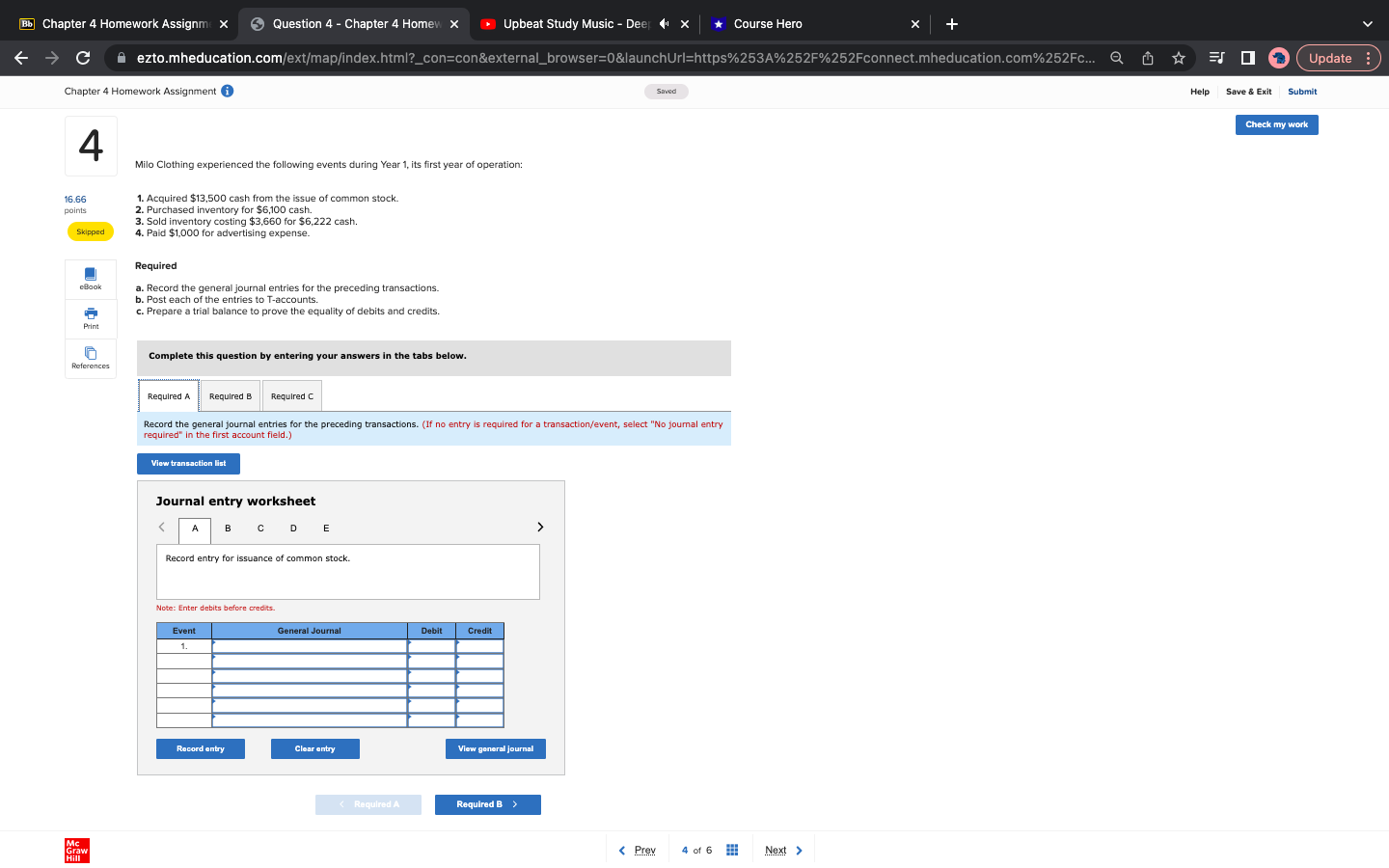This screenshot has width=1389, height=868.
Task: Toggle the browser side panel icon
Action: tap(1247, 58)
